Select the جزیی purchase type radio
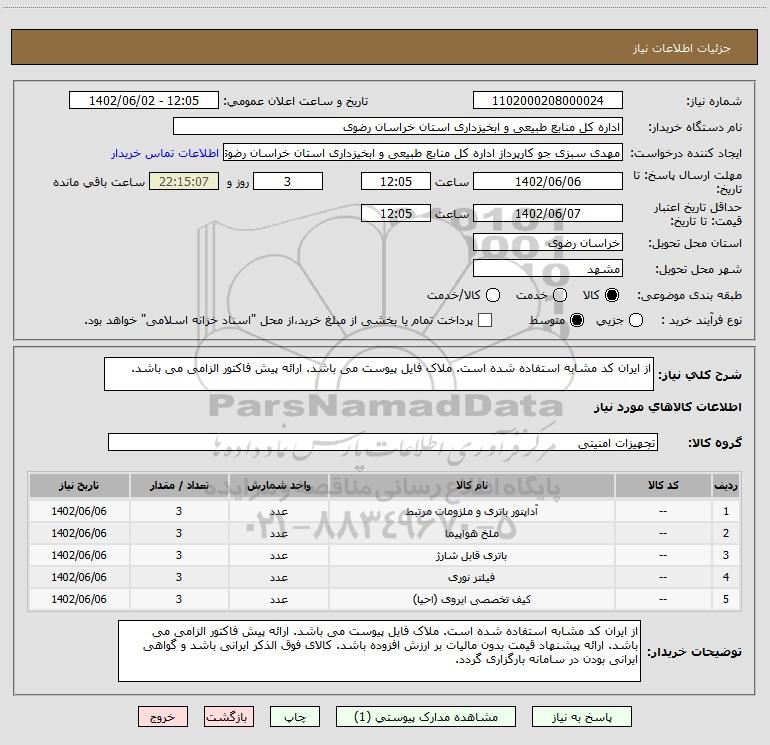Image resolution: width=770 pixels, height=745 pixels. [636, 320]
